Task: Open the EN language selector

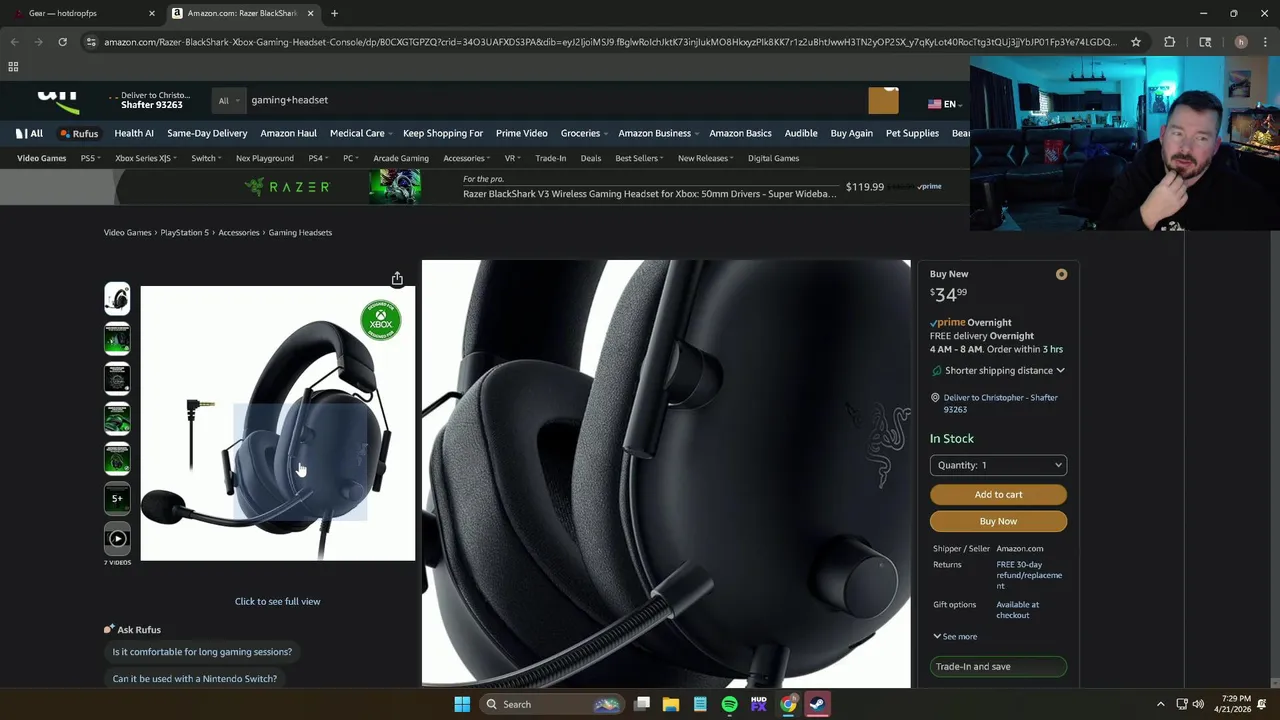Action: (x=944, y=104)
